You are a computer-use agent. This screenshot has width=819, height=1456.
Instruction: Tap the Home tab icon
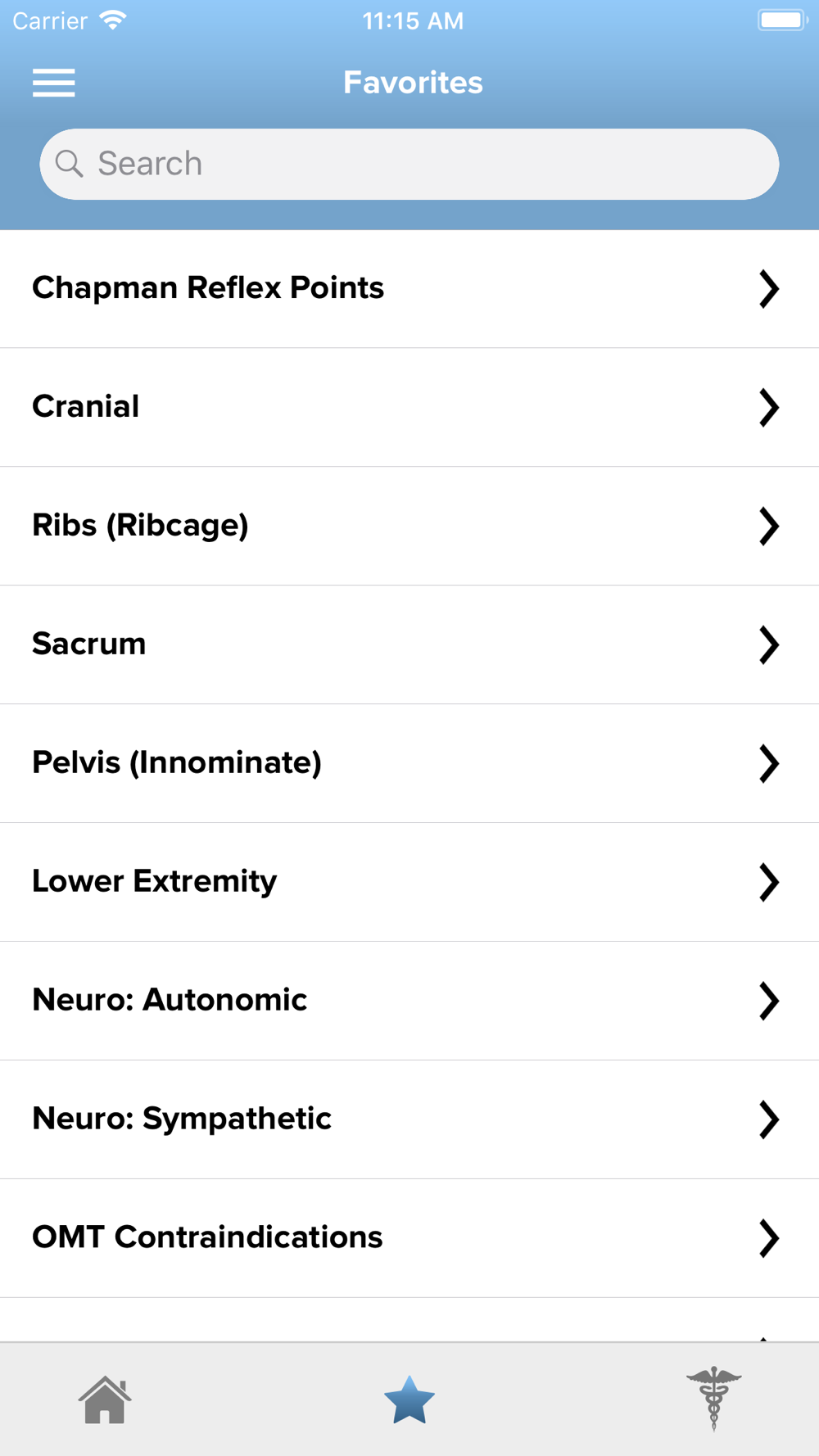[x=105, y=1399]
